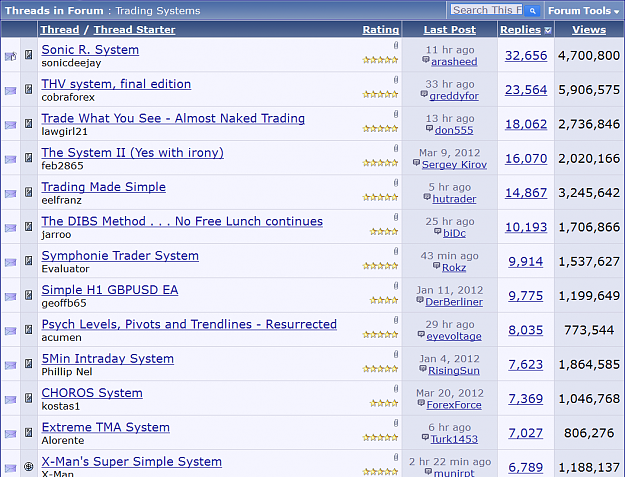Click post icon beside THV system
Viewport: 625px width, 477px height.
click(x=29, y=89)
